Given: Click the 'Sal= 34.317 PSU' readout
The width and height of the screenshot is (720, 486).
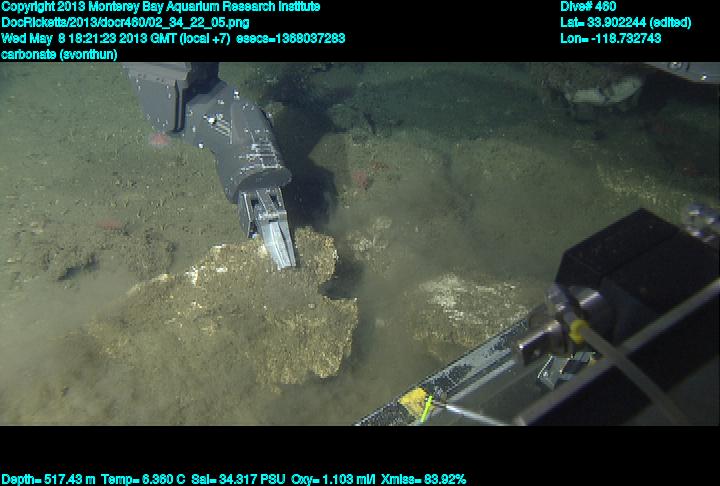Looking at the screenshot, I should [x=238, y=479].
